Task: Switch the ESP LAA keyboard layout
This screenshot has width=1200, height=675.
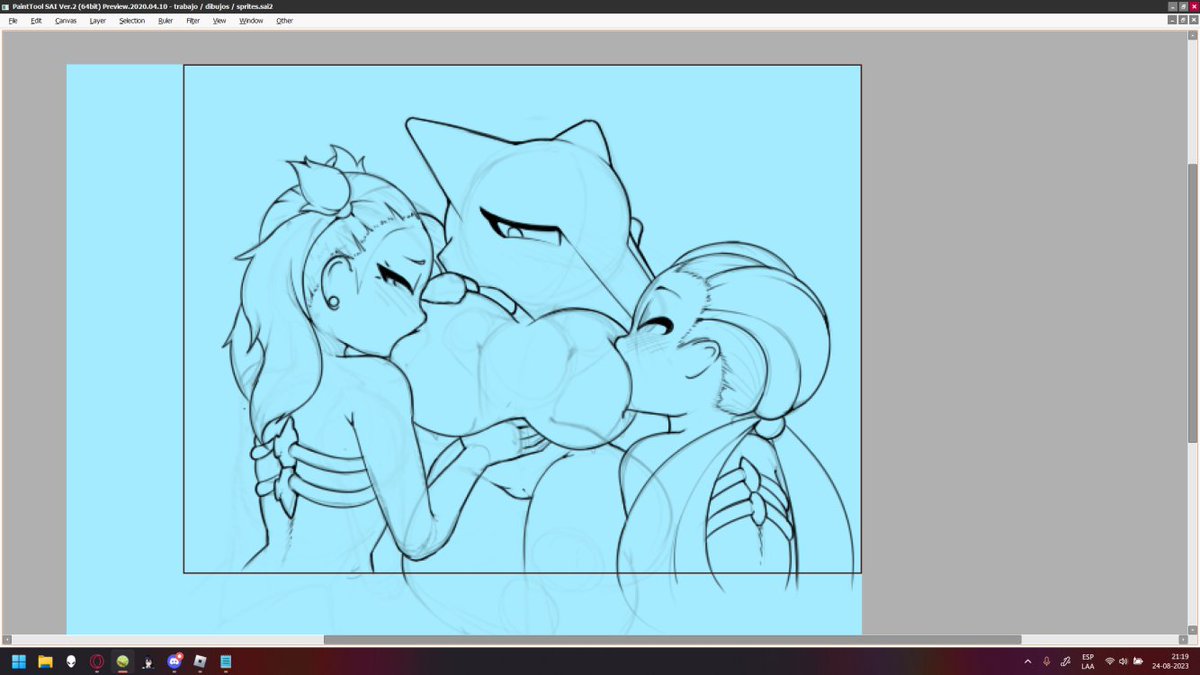Action: (1087, 661)
